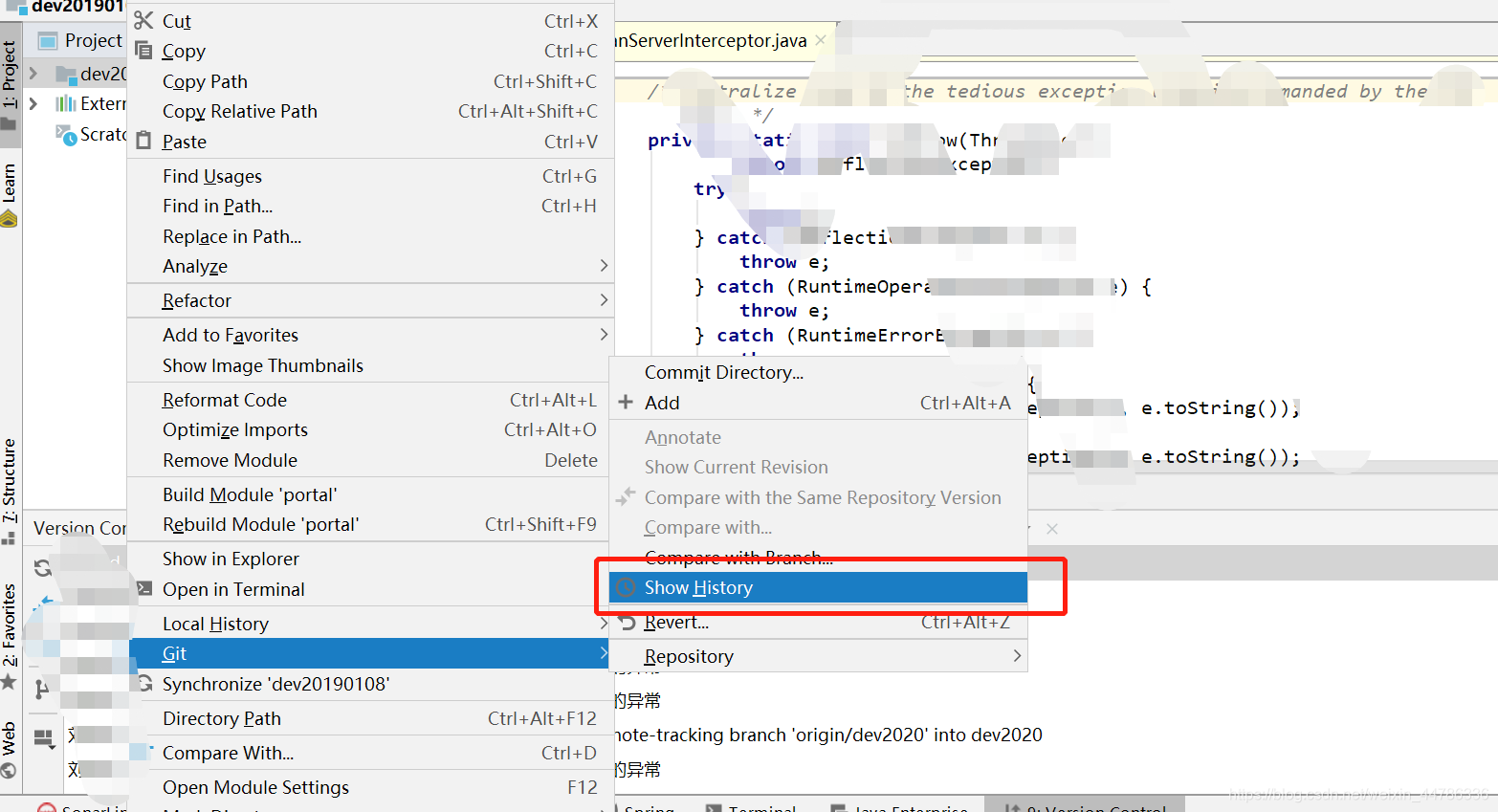1498x812 pixels.
Task: Click the Paste clipboard icon
Action: [x=143, y=141]
